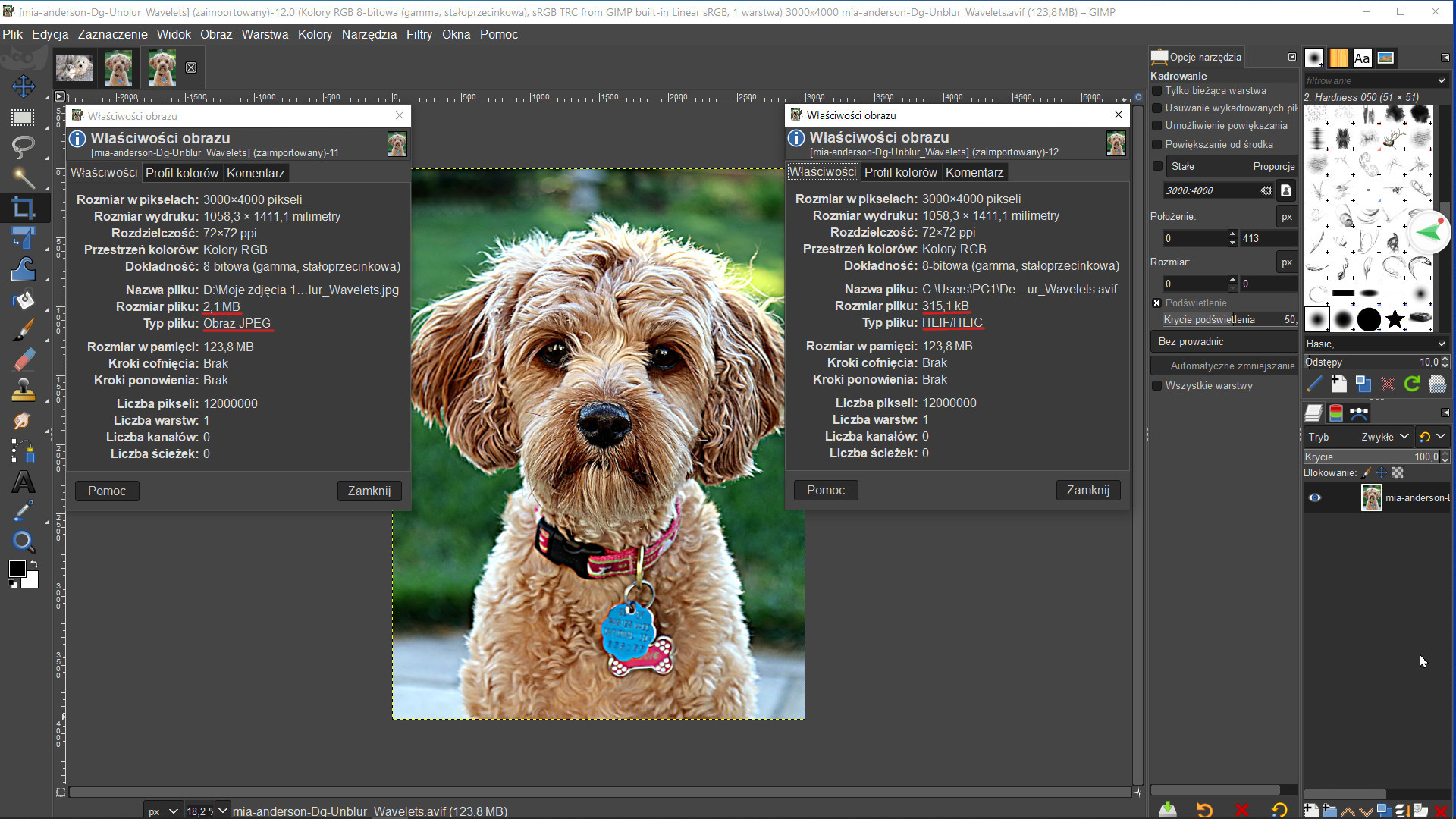Select the Zoom magnifier tool
Viewport: 1456px width, 819px height.
click(x=23, y=541)
